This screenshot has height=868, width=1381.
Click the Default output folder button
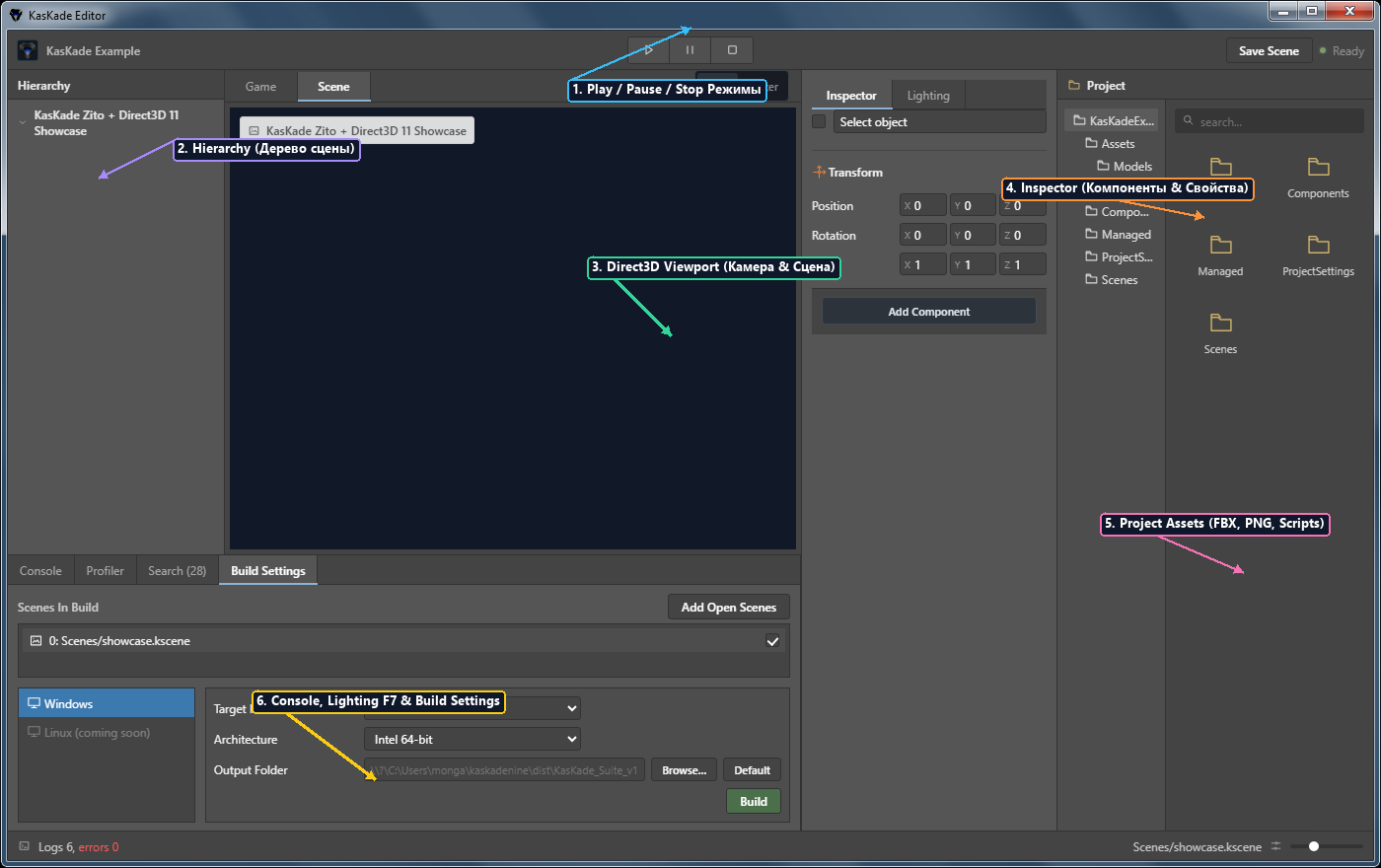pos(752,769)
